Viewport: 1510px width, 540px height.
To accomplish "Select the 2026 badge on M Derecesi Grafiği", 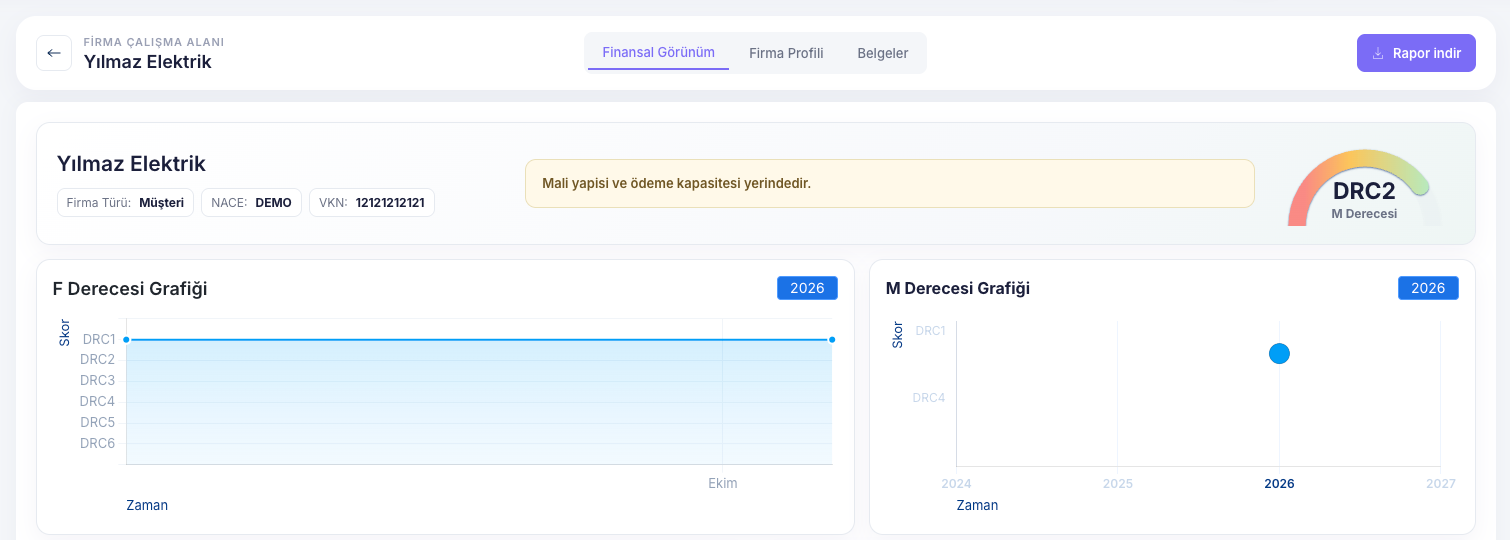I will pos(1428,288).
